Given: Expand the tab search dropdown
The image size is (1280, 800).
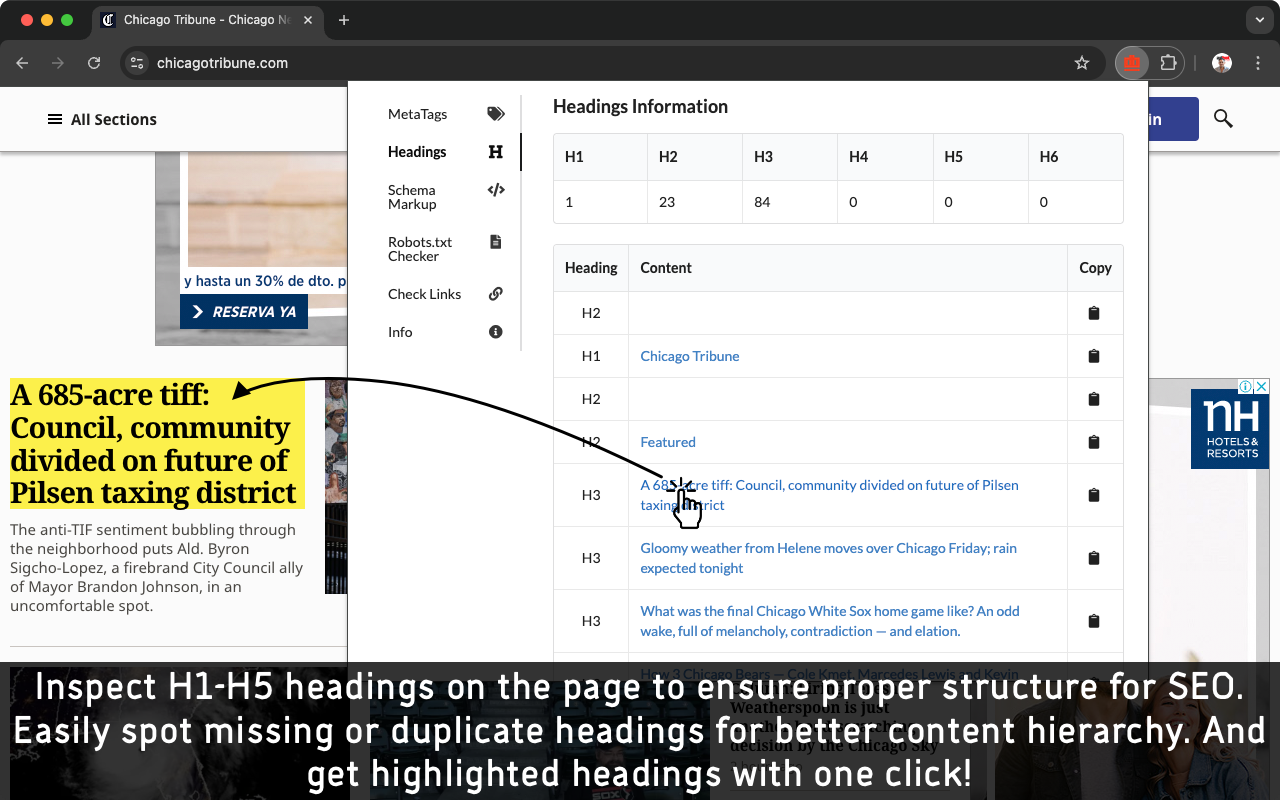Looking at the screenshot, I should click(1259, 20).
